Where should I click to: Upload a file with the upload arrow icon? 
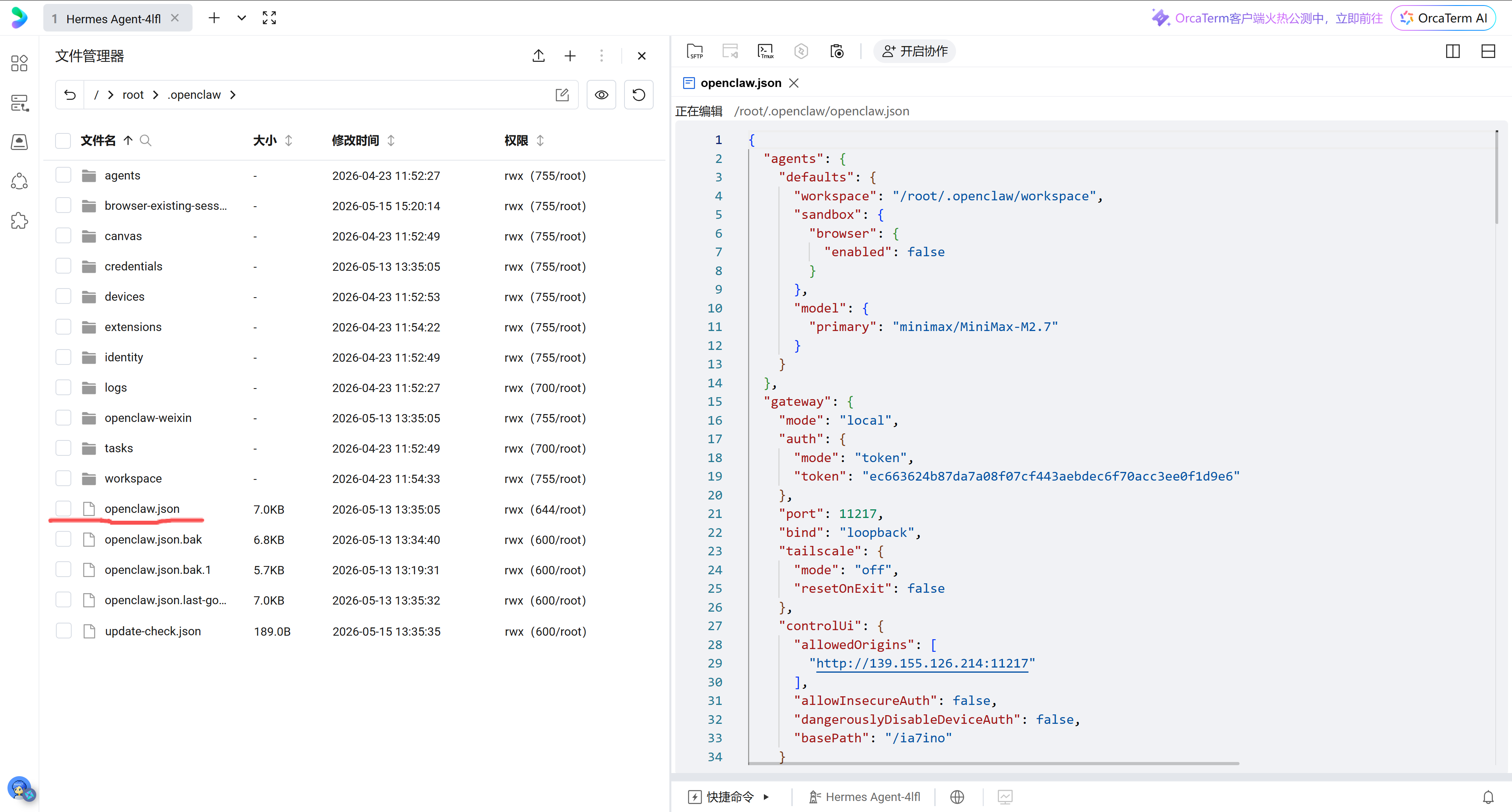coord(538,56)
